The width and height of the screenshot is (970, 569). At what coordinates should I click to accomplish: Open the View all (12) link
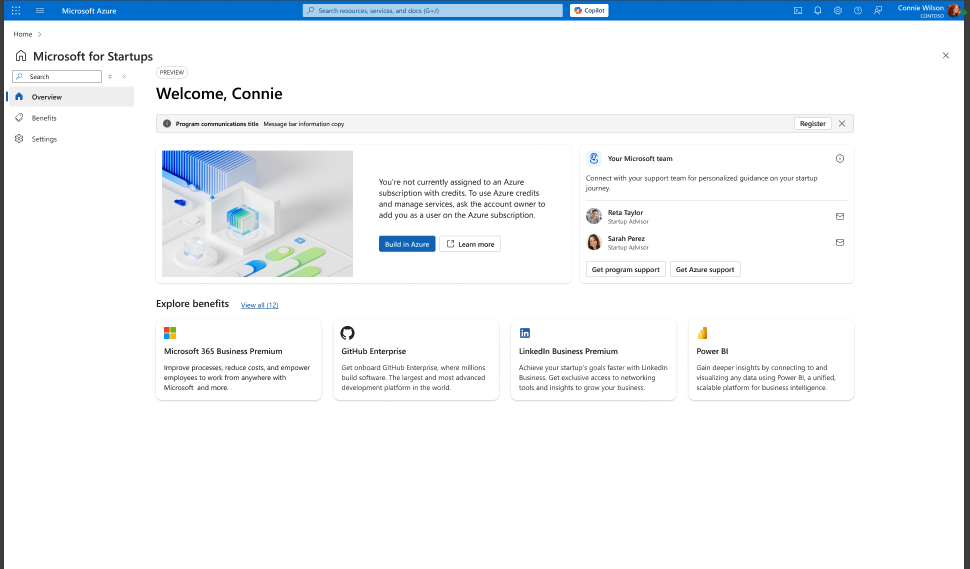point(259,305)
